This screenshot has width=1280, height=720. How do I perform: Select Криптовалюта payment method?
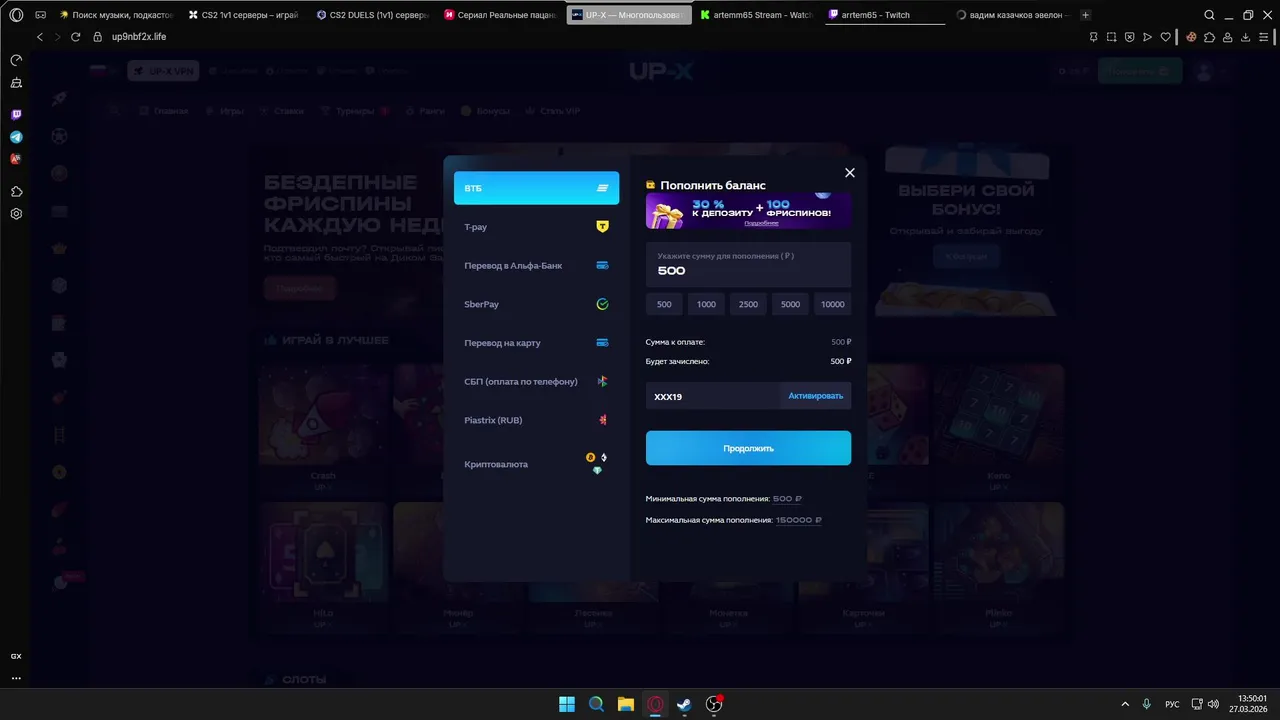(536, 464)
